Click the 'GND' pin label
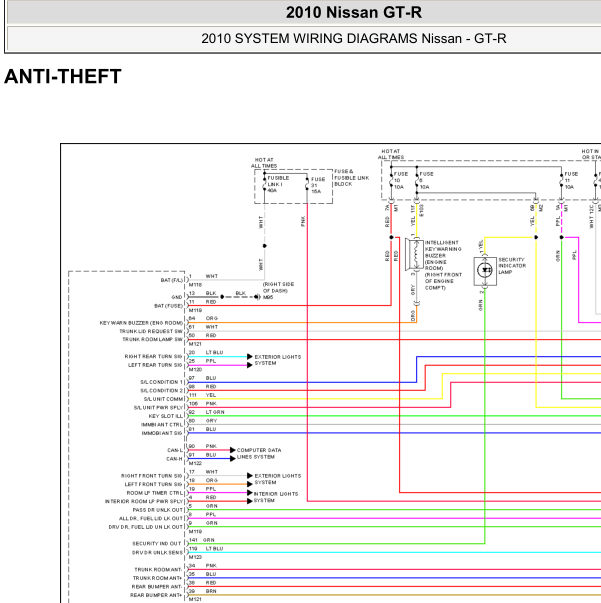Image resolution: width=601 pixels, height=603 pixels. (x=177, y=297)
